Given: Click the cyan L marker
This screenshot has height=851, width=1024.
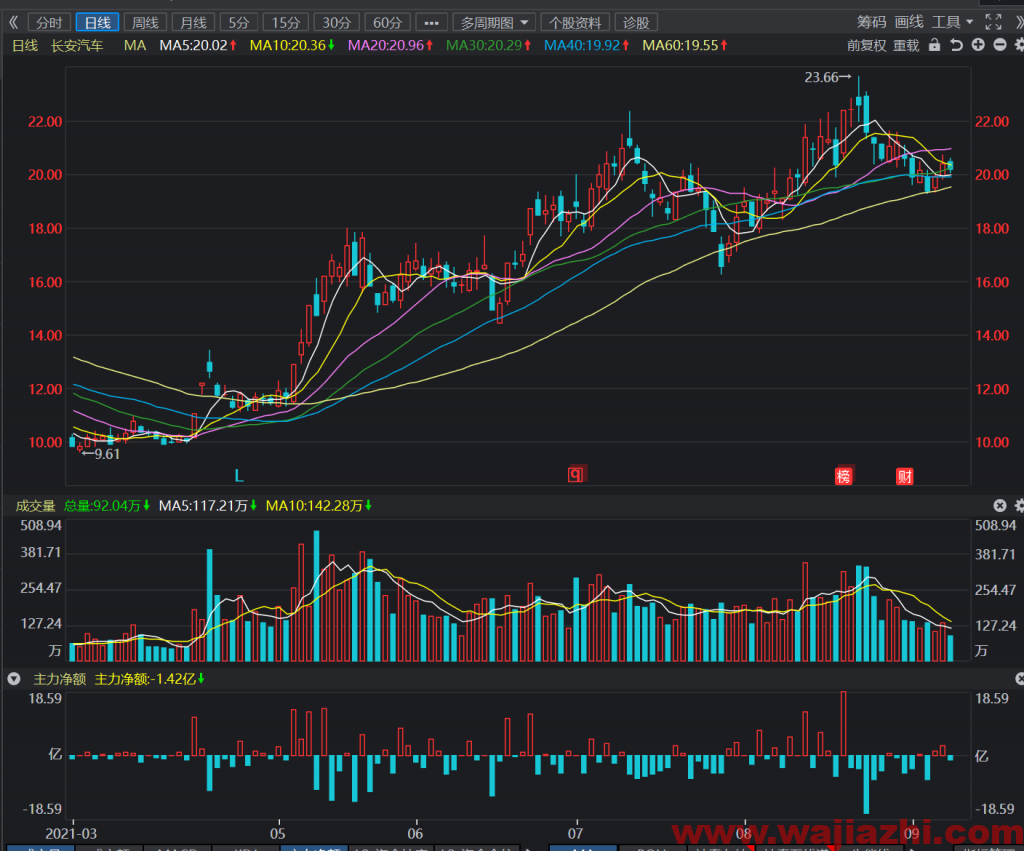Looking at the screenshot, I should (239, 476).
